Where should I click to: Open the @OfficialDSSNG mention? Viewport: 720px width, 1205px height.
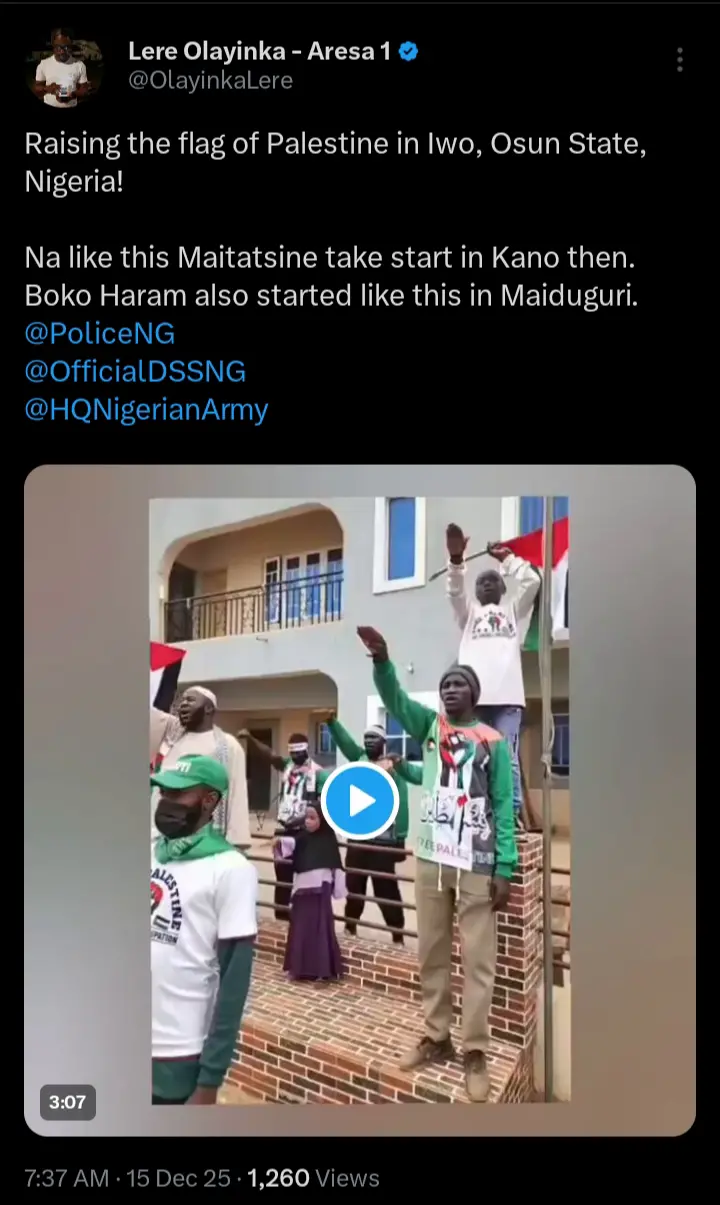[x=135, y=372]
